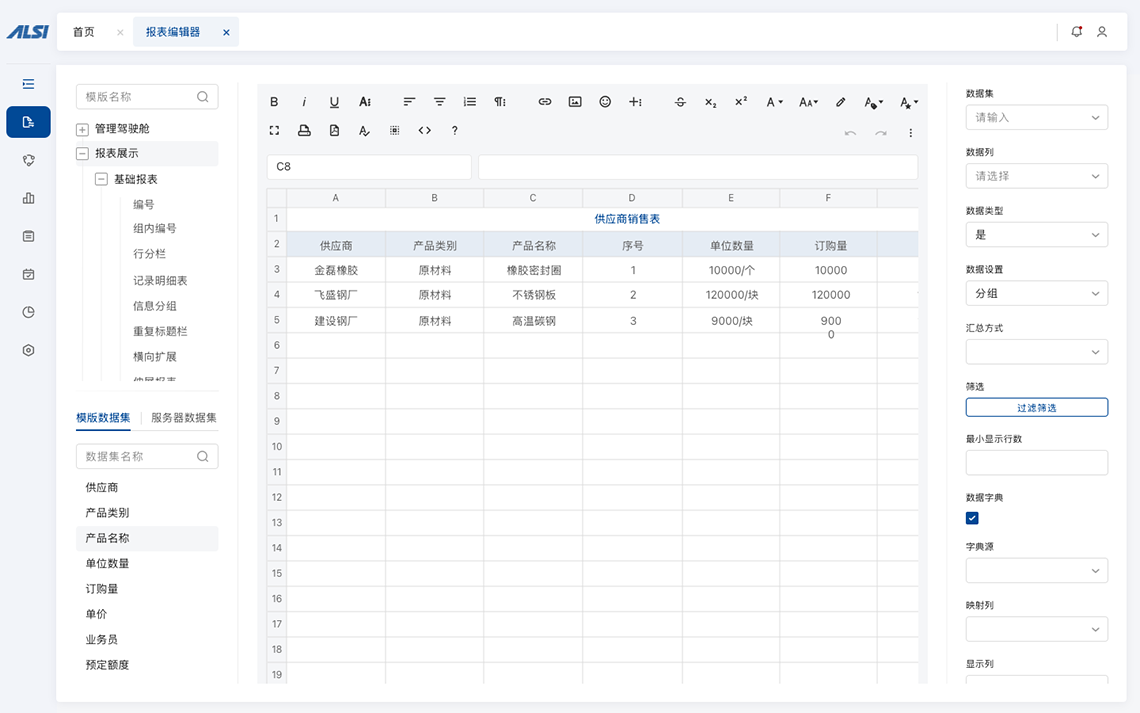Insert an image from the toolbar
Viewport: 1140px width, 713px height.
pos(575,102)
